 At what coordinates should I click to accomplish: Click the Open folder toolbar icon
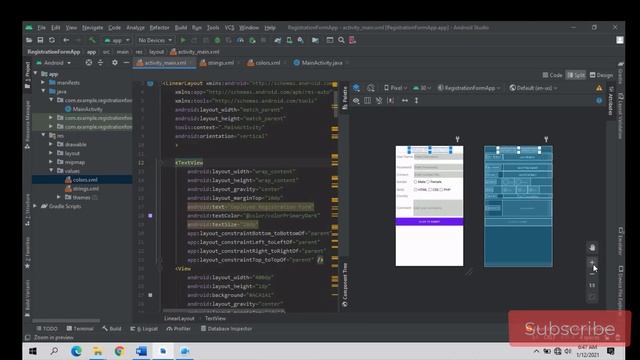(x=29, y=40)
